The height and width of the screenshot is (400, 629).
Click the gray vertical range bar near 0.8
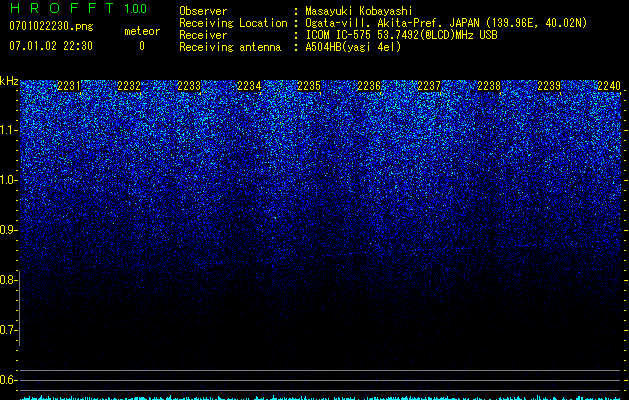pyautogui.click(x=19, y=308)
